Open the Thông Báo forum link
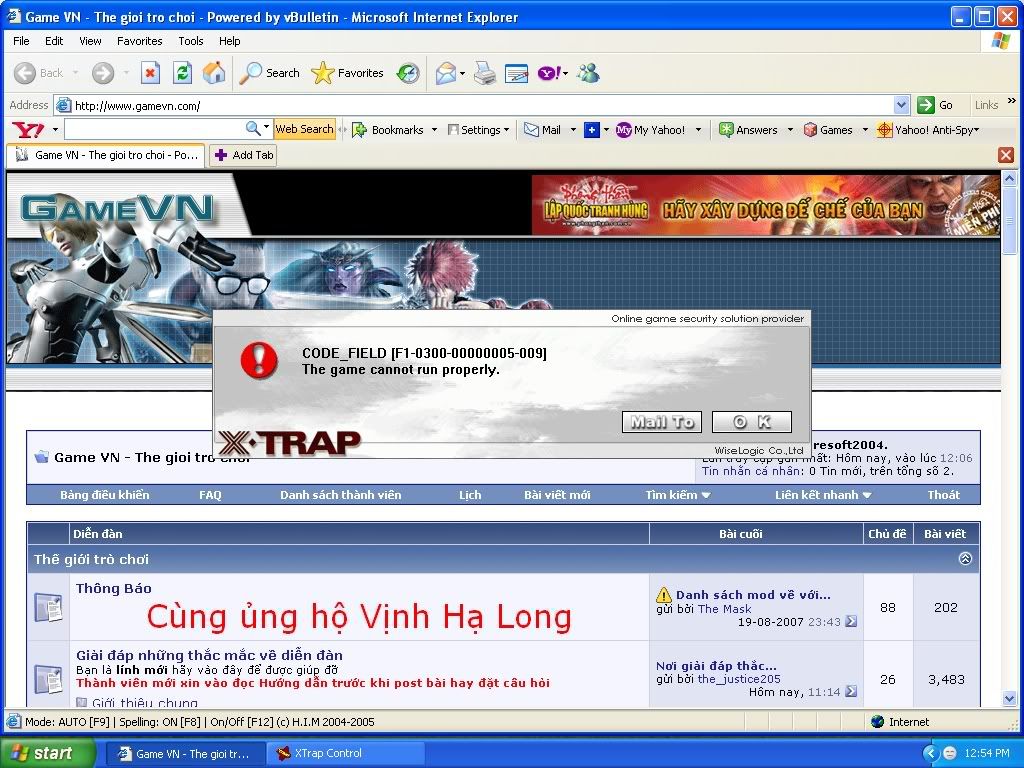1024x768 pixels. pyautogui.click(x=114, y=588)
